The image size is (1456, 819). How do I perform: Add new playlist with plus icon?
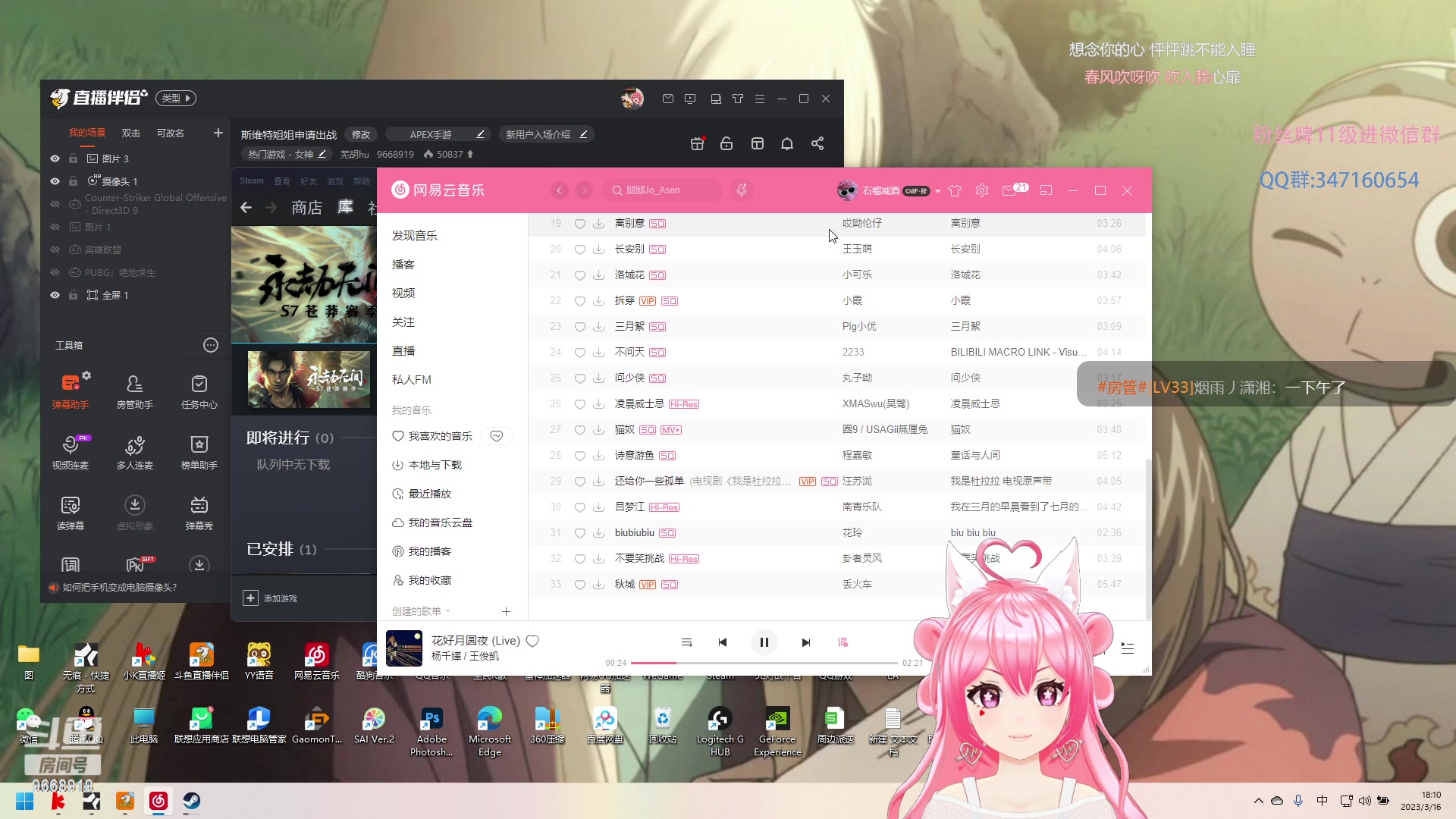point(506,611)
